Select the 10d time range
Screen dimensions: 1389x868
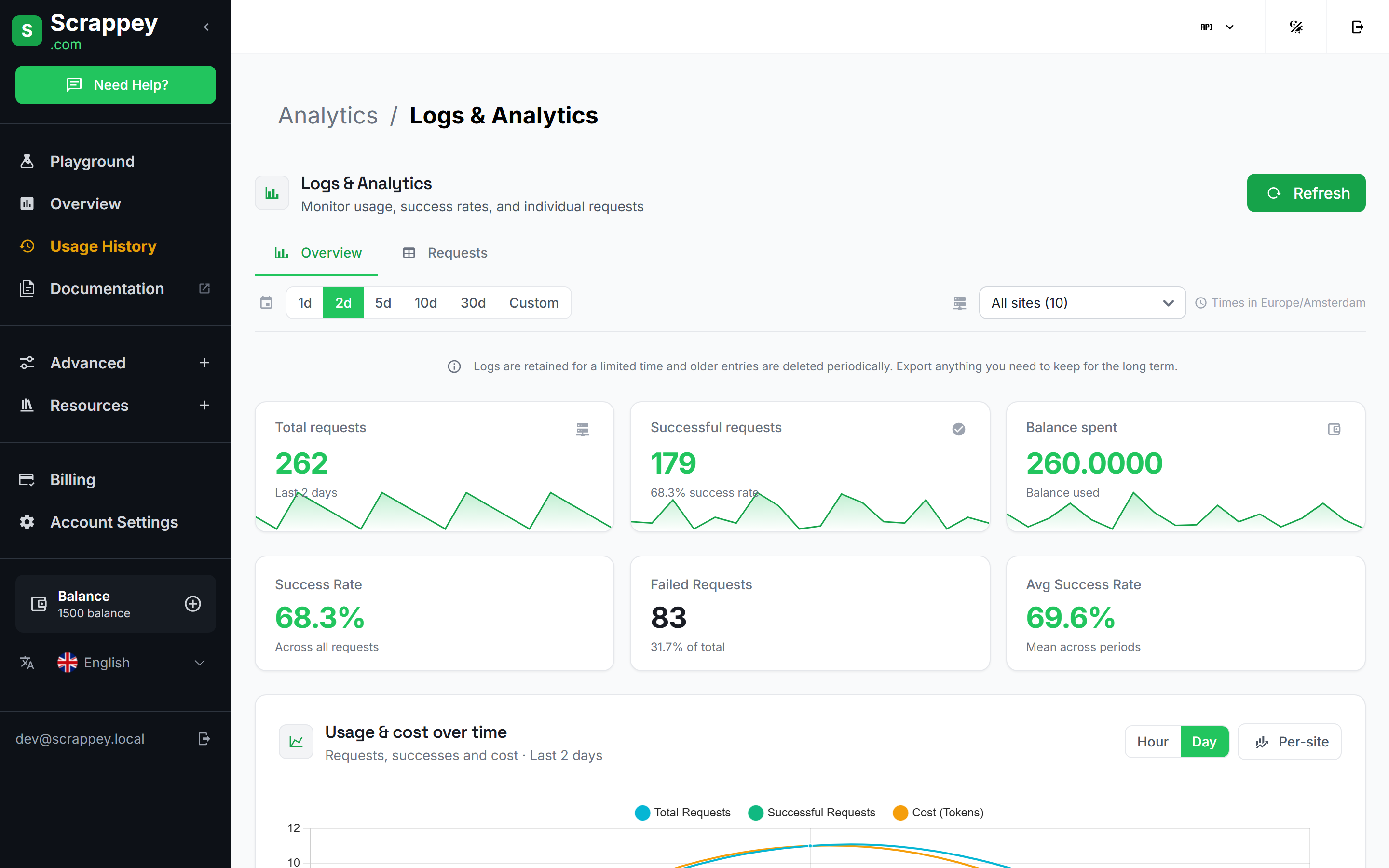pyautogui.click(x=426, y=302)
